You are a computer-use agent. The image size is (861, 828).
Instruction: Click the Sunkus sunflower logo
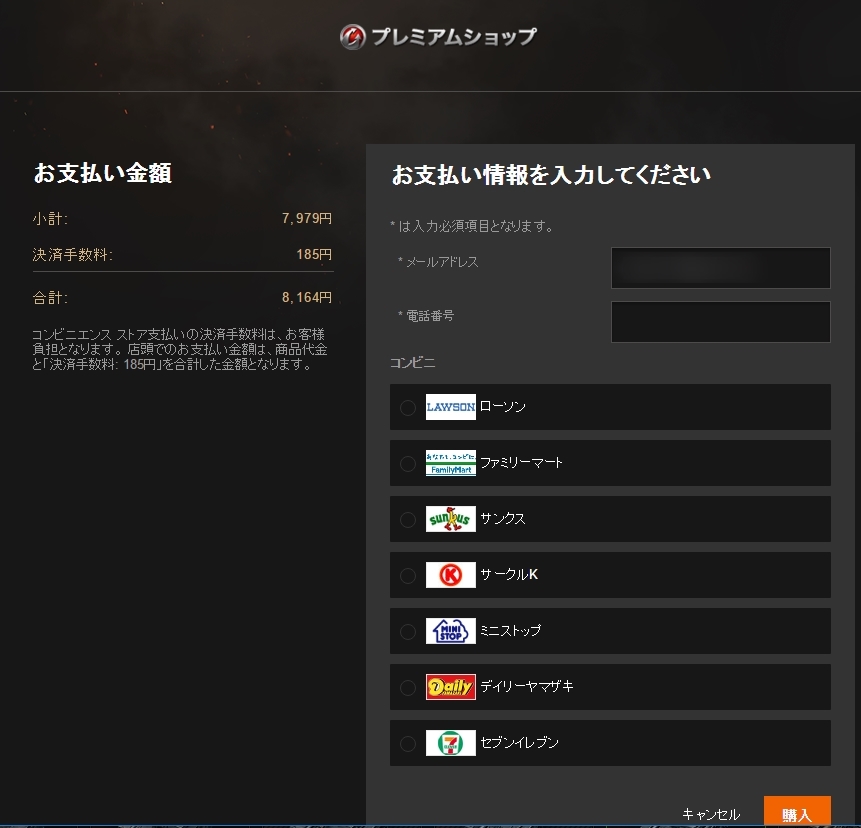point(449,519)
